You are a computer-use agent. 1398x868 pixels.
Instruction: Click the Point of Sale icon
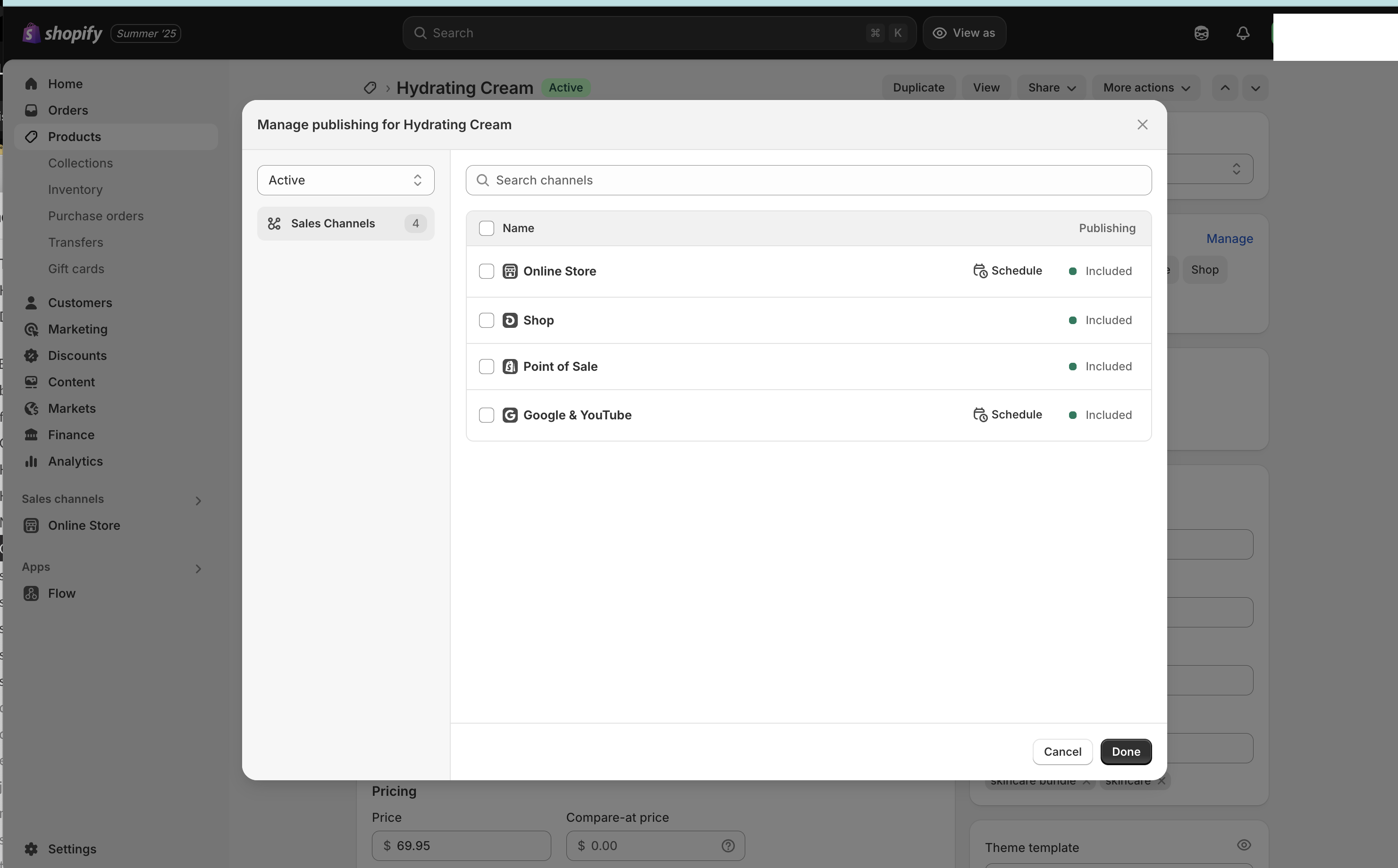coord(509,366)
